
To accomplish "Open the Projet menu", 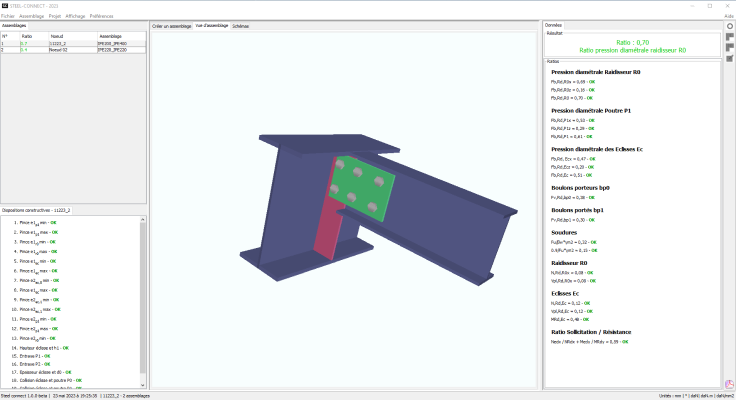I will pos(55,17).
